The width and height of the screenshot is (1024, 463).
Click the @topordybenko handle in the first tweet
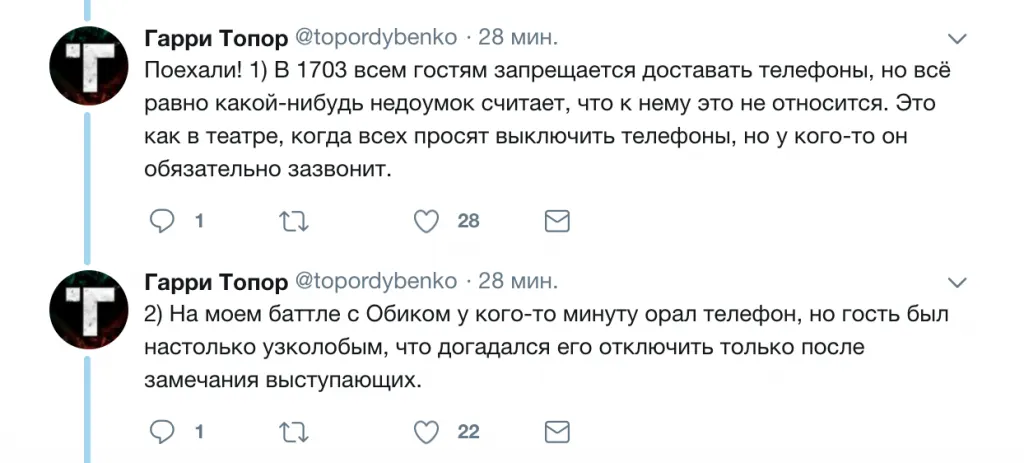[376, 38]
